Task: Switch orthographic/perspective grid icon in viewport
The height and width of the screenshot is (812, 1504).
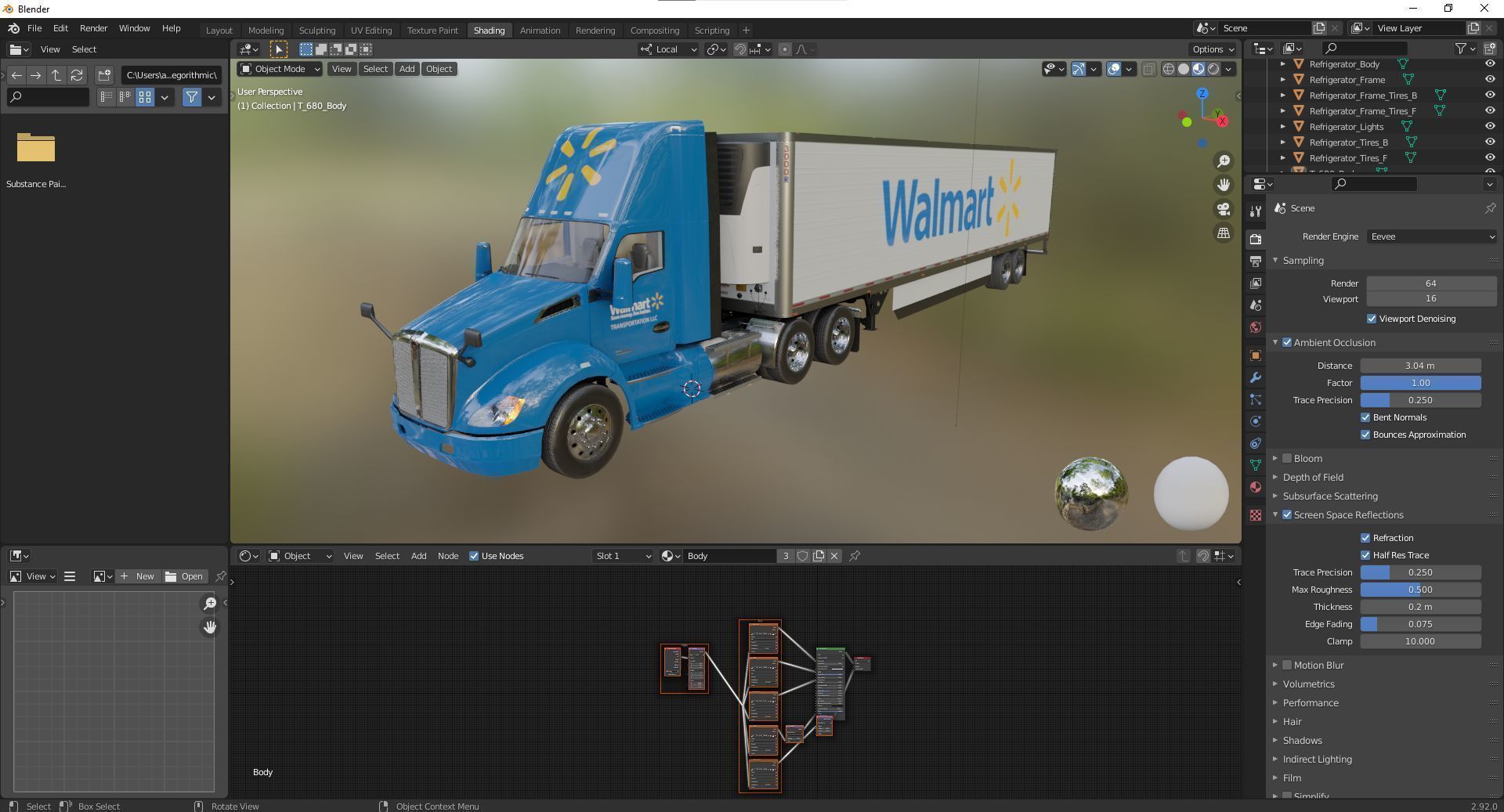Action: [1223, 233]
